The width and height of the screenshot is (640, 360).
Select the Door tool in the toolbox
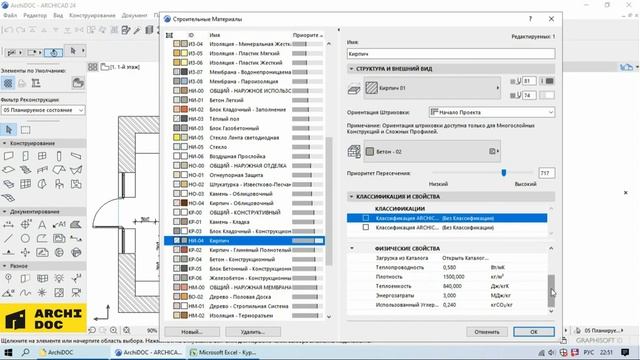(x=25, y=156)
